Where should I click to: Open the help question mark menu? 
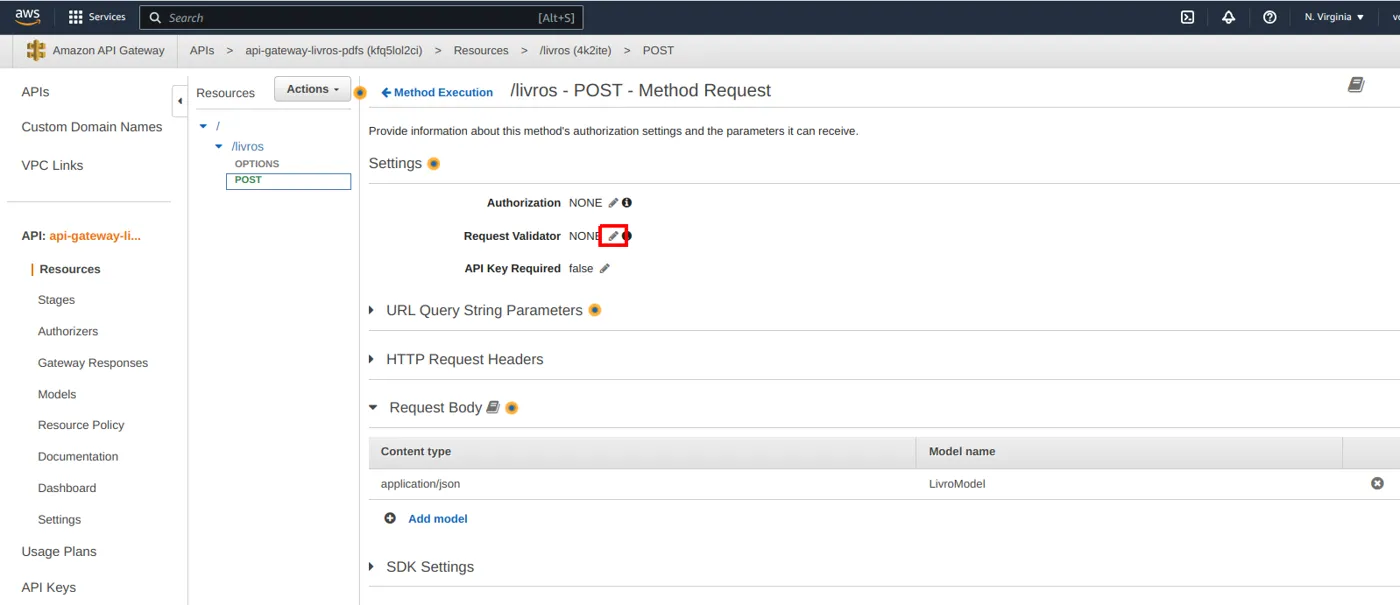point(1269,17)
